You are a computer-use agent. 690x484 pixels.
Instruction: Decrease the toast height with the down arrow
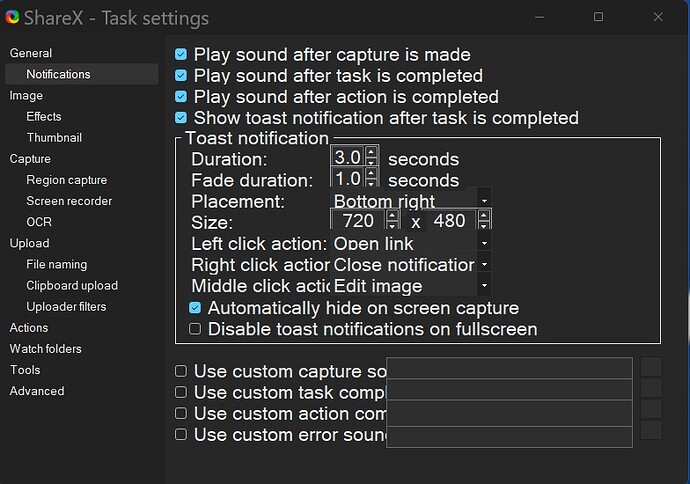(484, 225)
